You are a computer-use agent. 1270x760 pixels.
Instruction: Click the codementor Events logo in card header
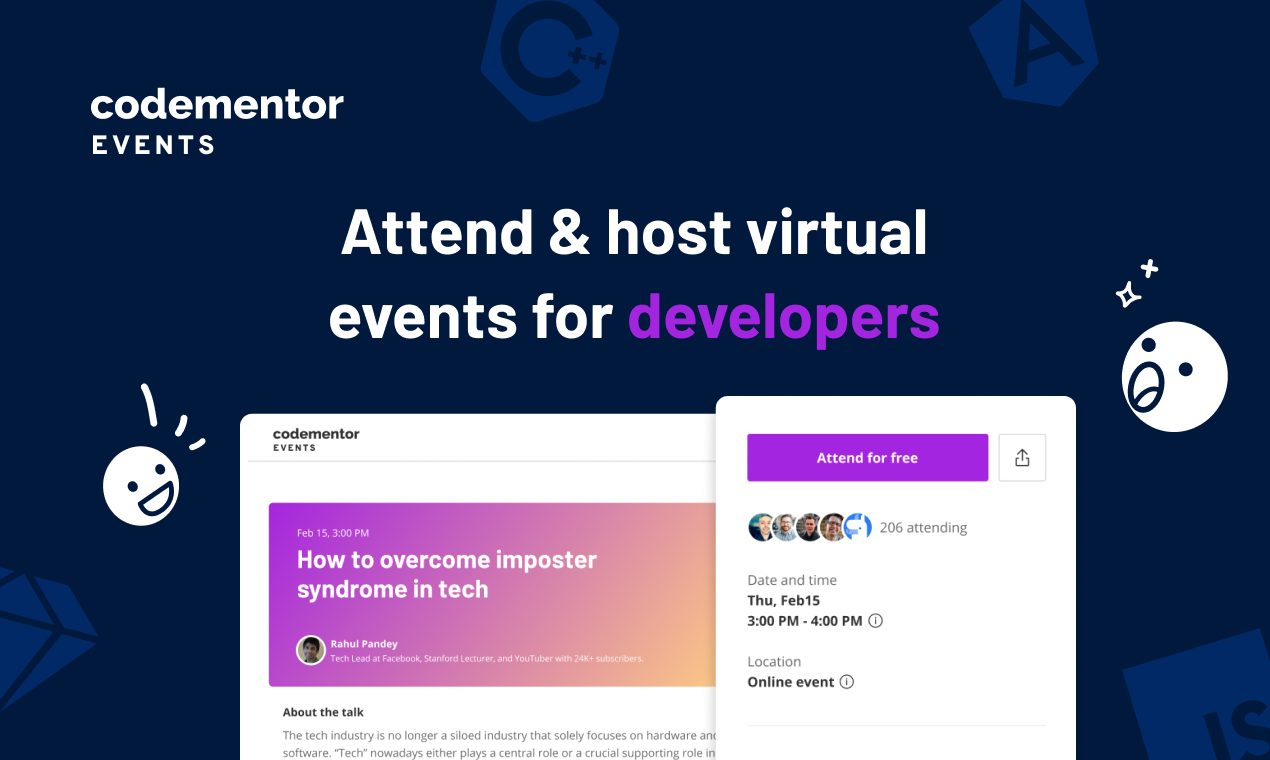click(x=316, y=439)
